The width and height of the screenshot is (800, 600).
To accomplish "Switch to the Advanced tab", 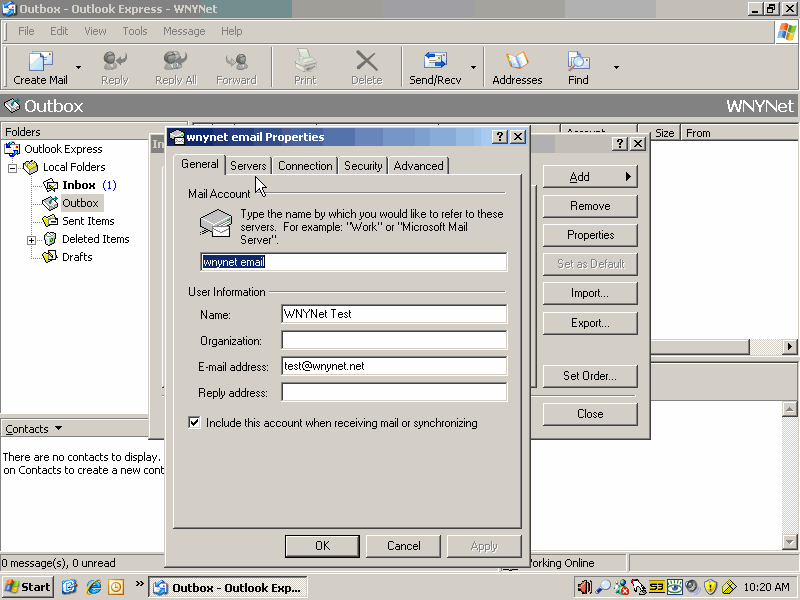I will point(418,166).
